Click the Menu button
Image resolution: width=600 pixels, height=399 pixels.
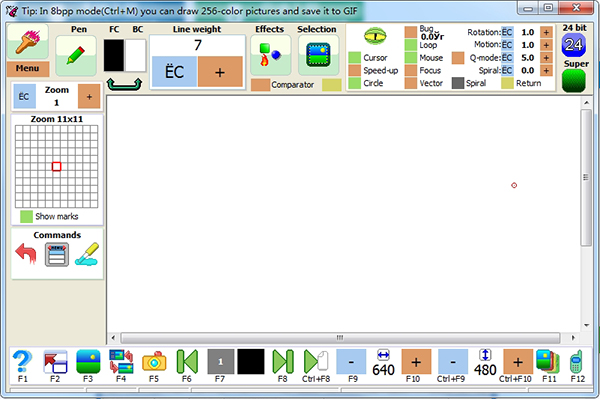(28, 68)
